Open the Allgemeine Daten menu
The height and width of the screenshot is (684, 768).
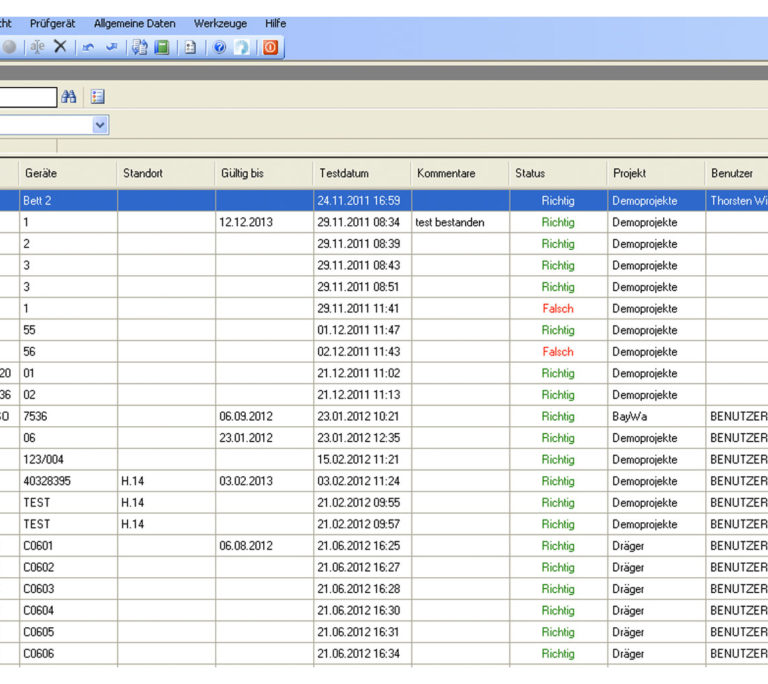(135, 24)
